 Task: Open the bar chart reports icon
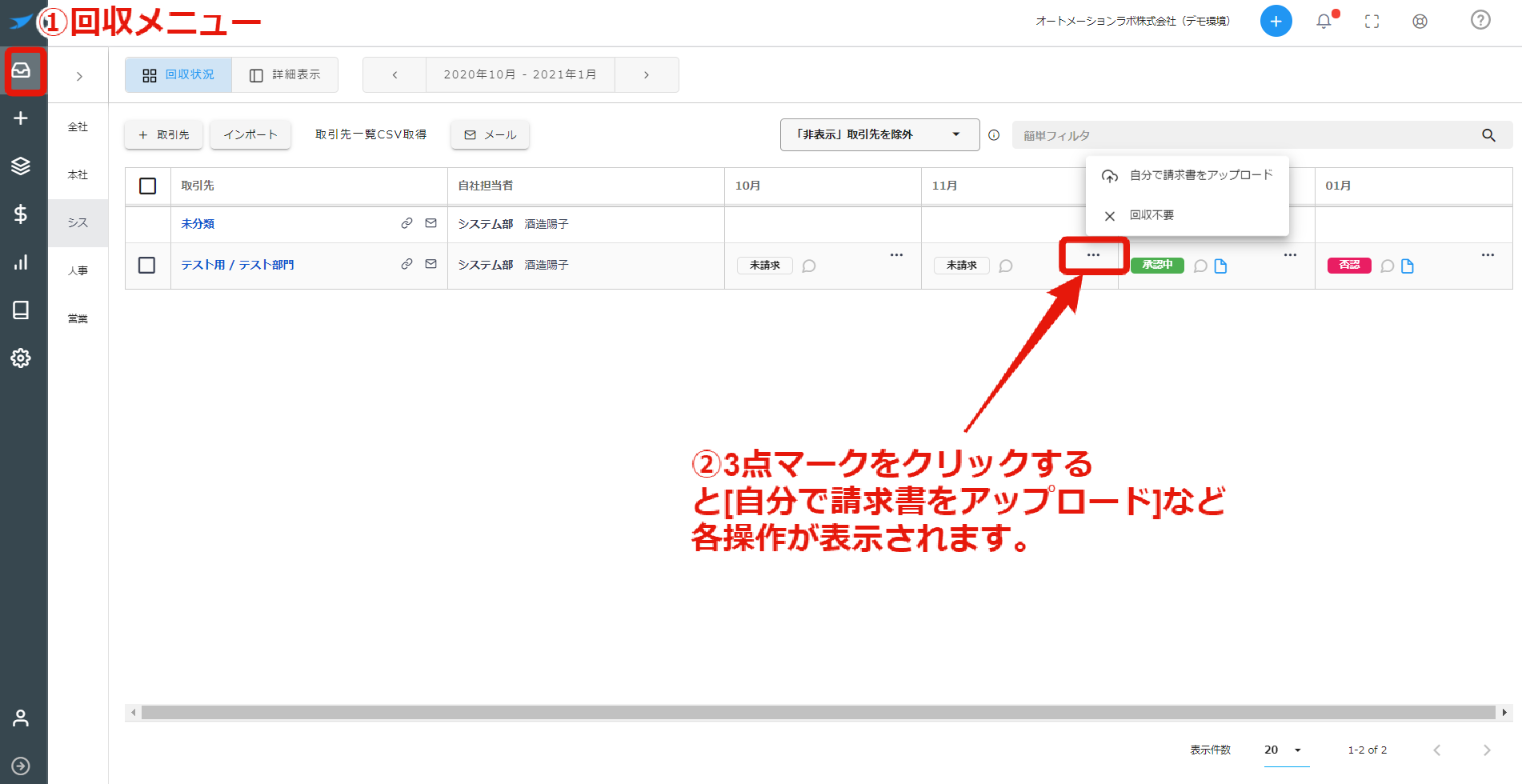21,262
